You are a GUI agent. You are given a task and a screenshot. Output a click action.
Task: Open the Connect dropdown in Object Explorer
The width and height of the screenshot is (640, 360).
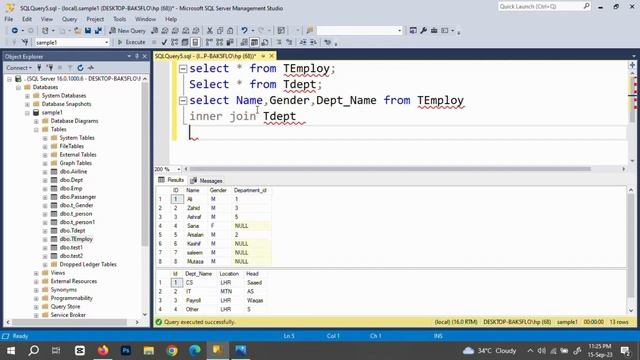[x=19, y=68]
